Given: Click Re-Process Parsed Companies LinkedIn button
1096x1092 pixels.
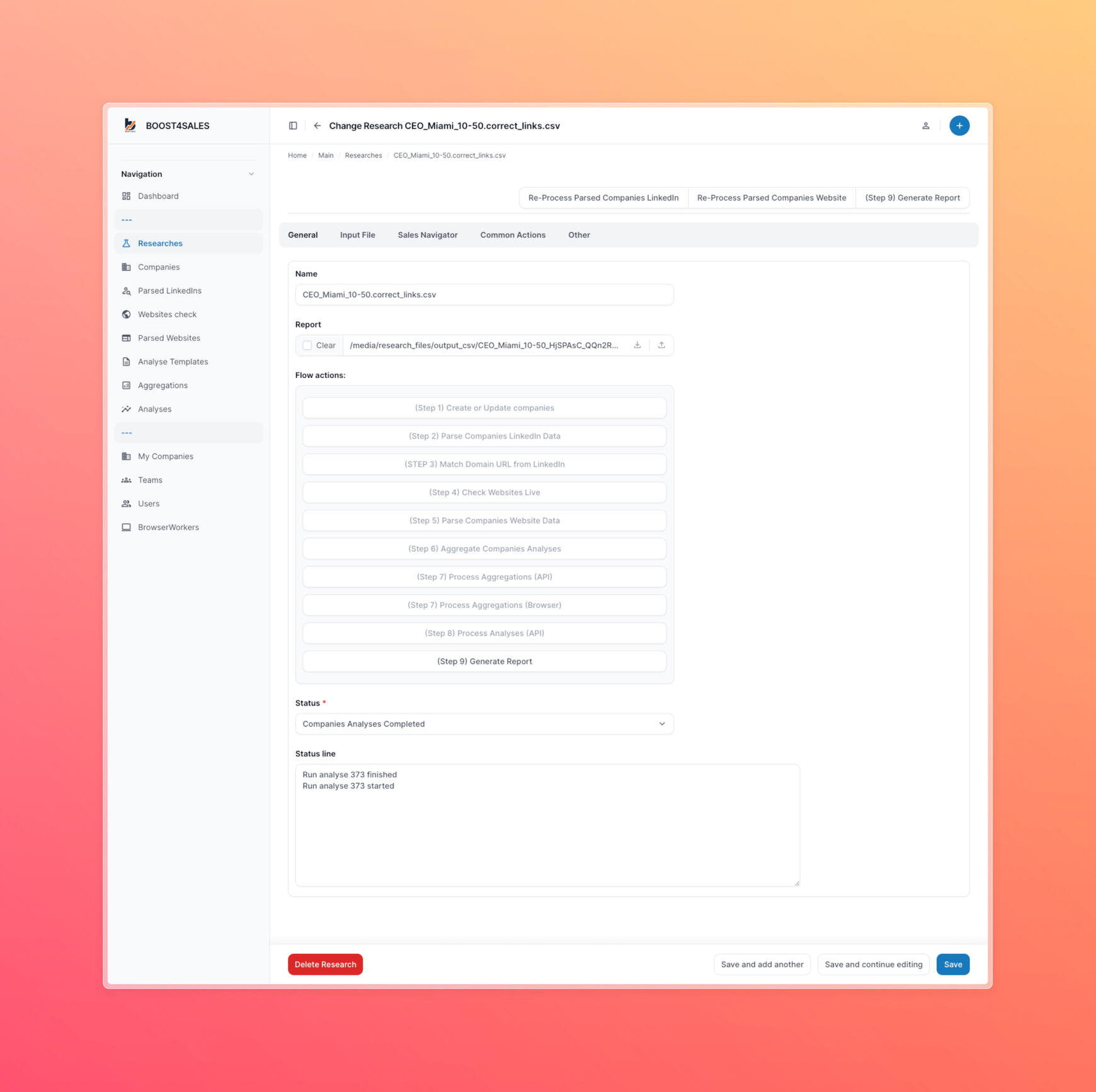Looking at the screenshot, I should (x=603, y=198).
